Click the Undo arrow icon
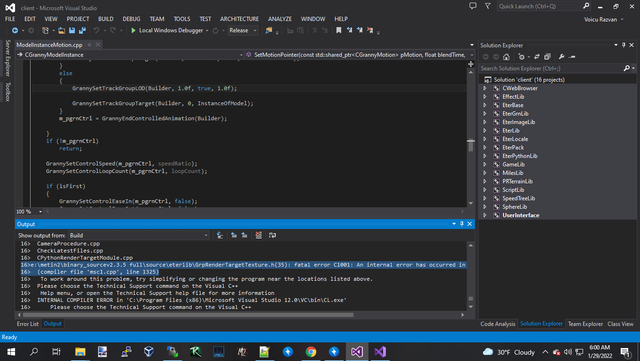Image resolution: width=640 pixels, height=361 pixels. (x=96, y=31)
